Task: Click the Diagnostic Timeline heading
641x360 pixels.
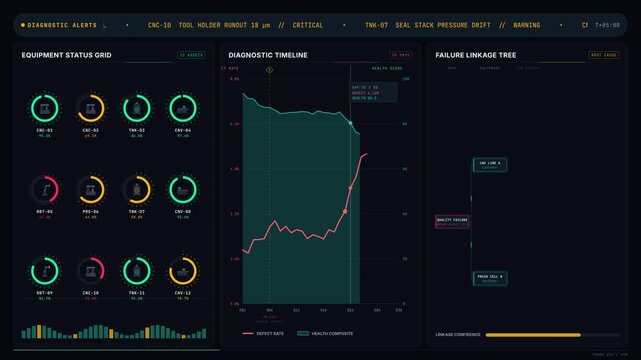Action: (x=268, y=55)
